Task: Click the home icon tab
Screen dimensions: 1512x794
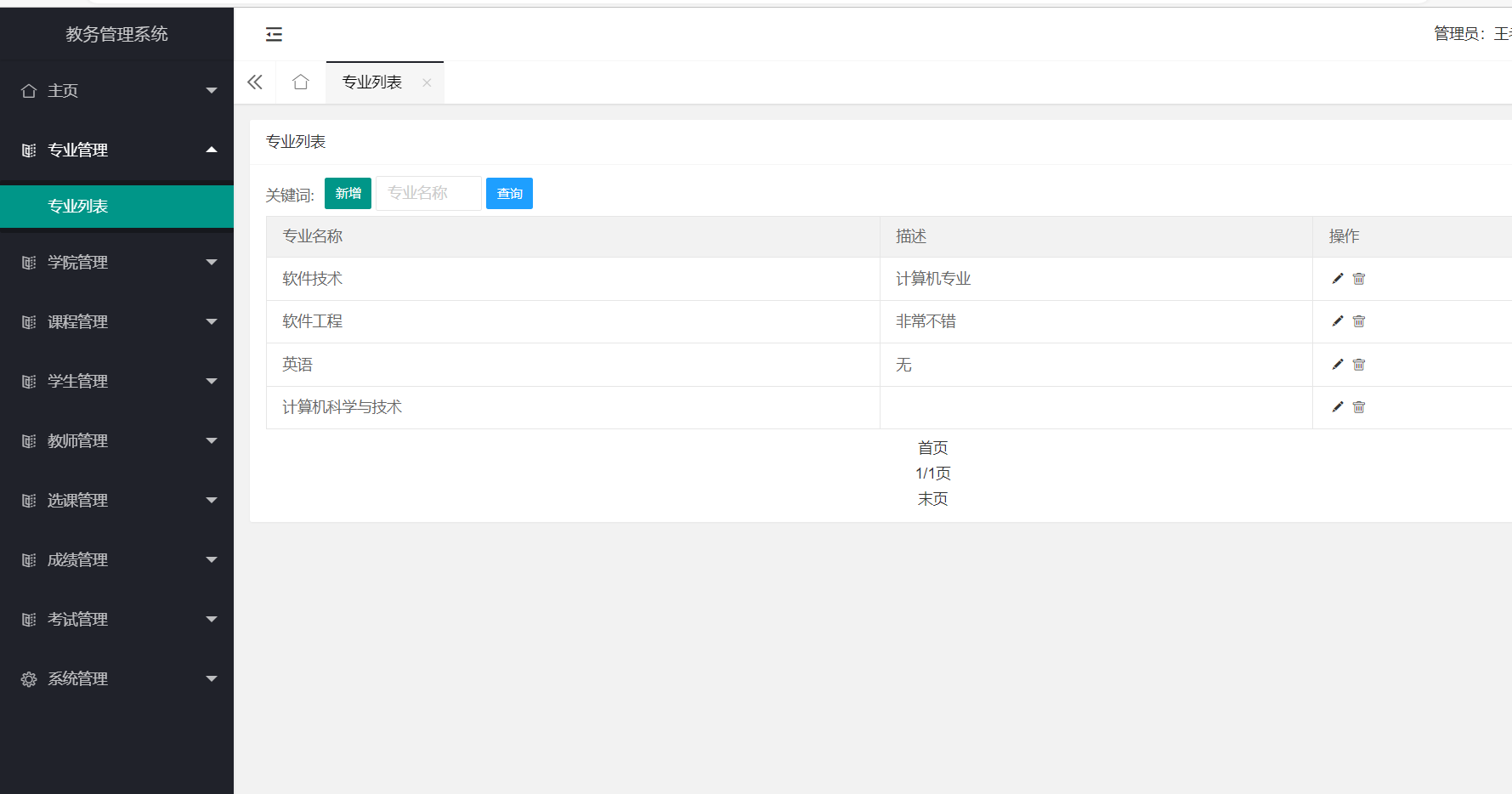Action: click(x=300, y=82)
